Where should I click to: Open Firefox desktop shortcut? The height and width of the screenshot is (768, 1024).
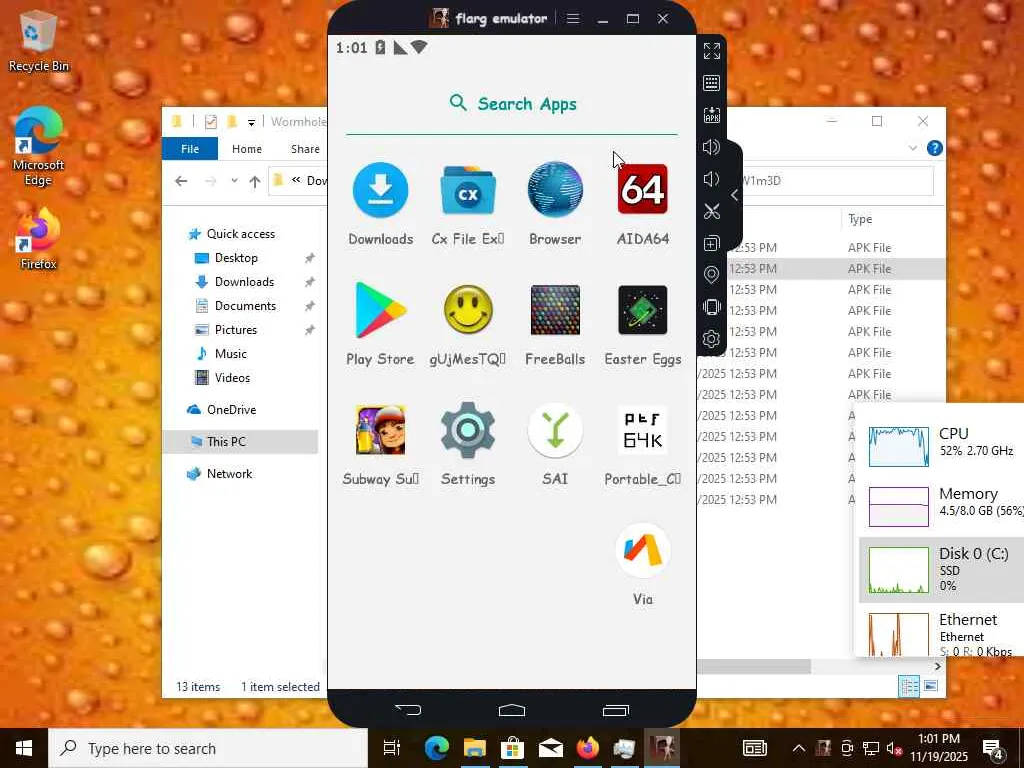click(x=39, y=239)
